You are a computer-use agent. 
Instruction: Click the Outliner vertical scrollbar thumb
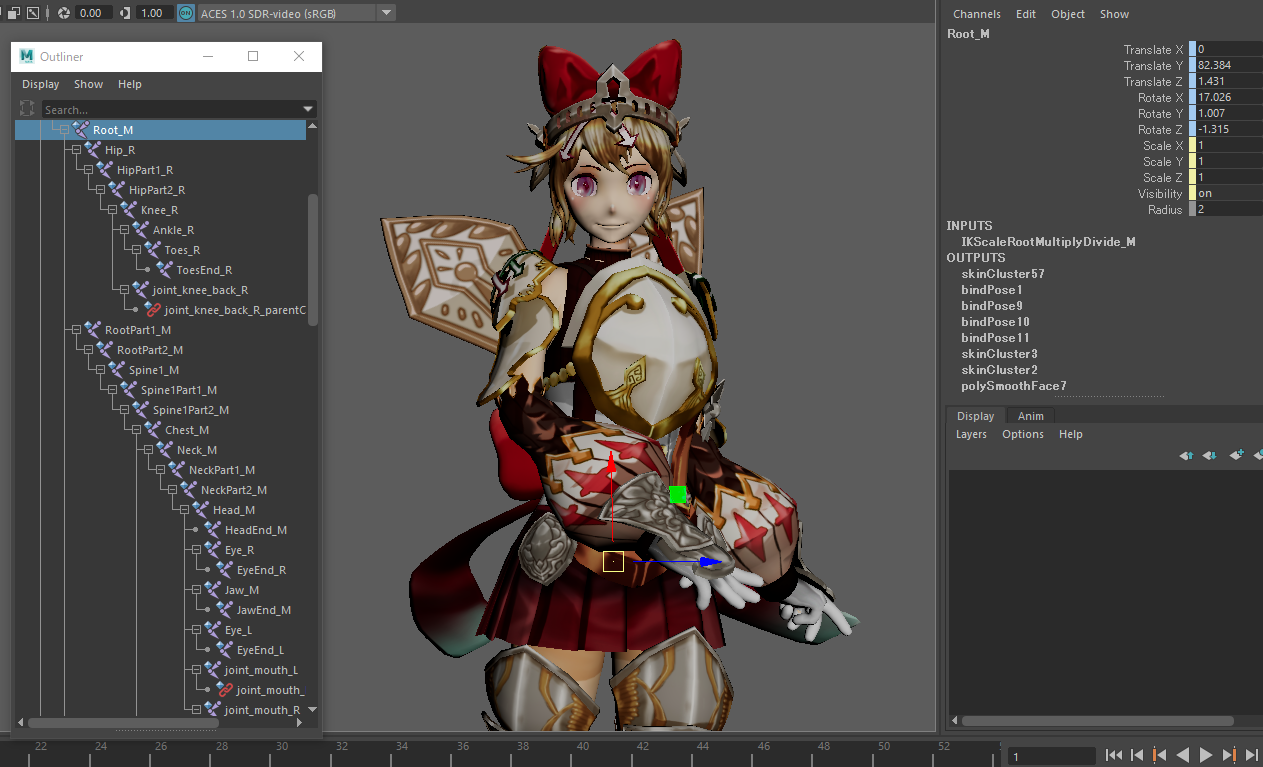pos(313,258)
